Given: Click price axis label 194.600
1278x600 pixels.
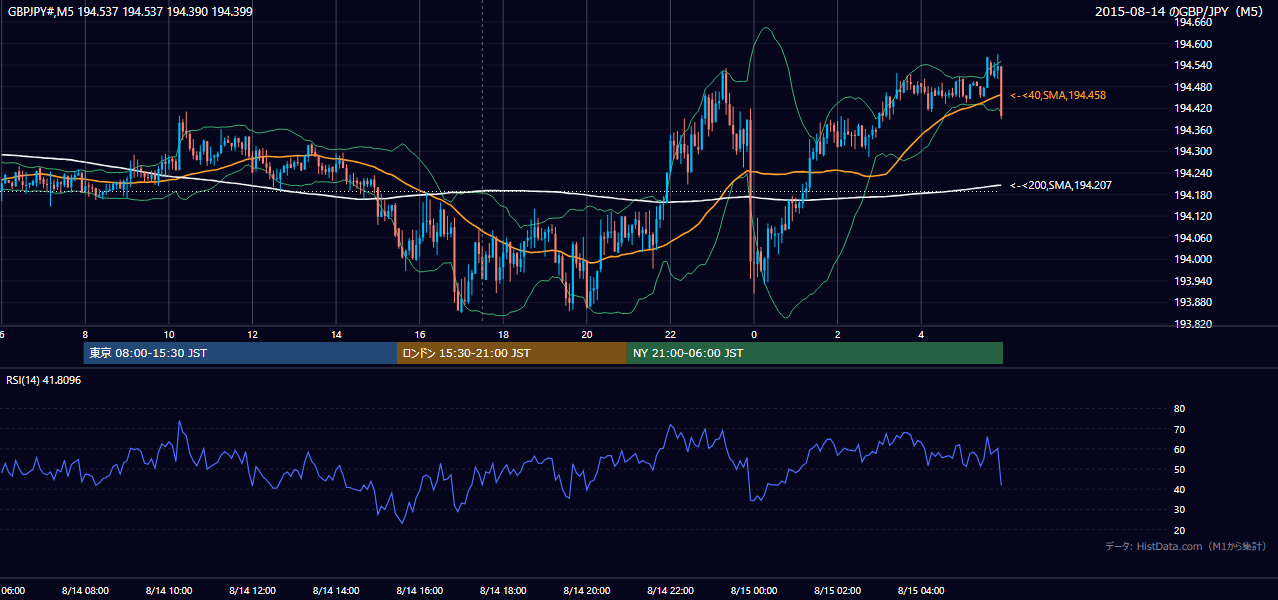Looking at the screenshot, I should click(x=1193, y=44).
